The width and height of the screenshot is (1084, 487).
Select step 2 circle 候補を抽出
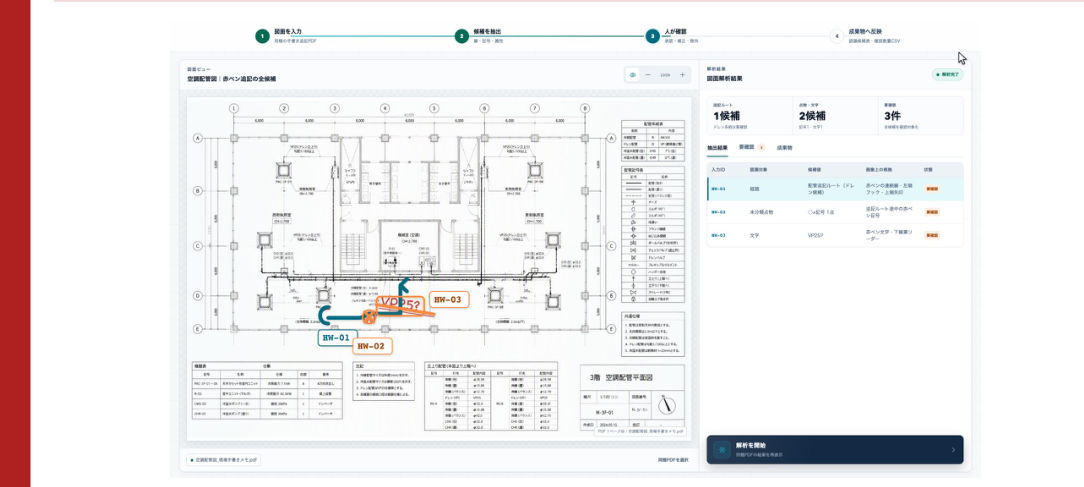[462, 36]
